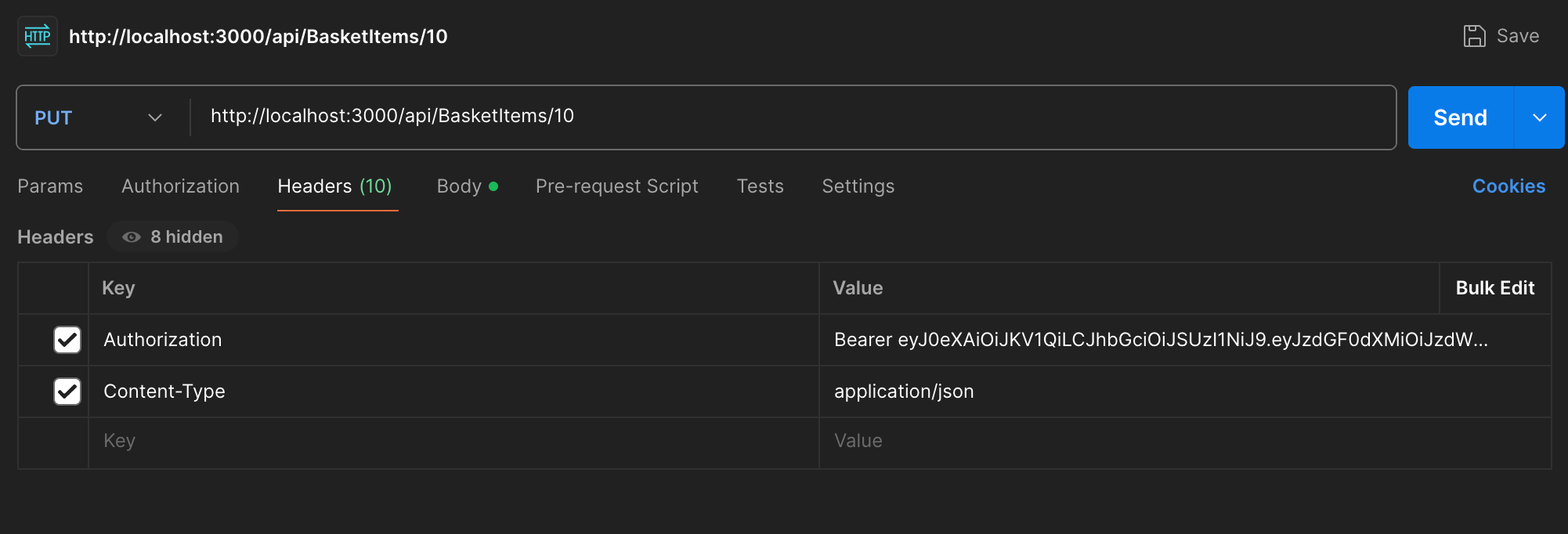
Task: Click the request URL input field
Action: pos(793,117)
